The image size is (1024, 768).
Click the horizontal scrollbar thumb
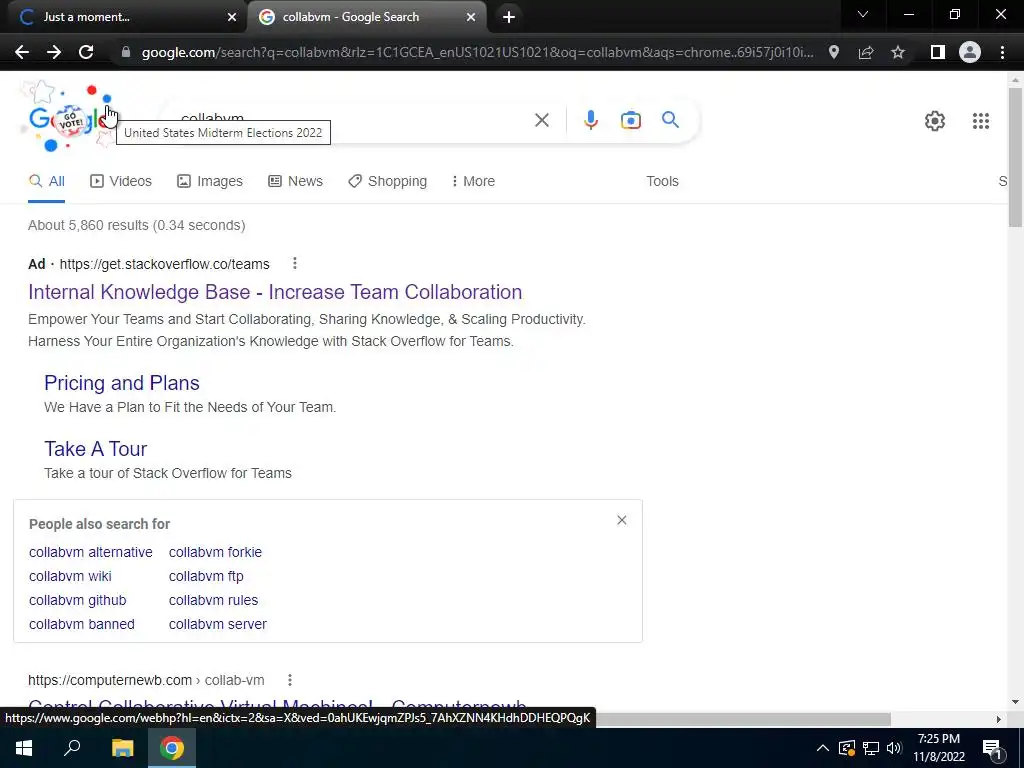(x=743, y=719)
